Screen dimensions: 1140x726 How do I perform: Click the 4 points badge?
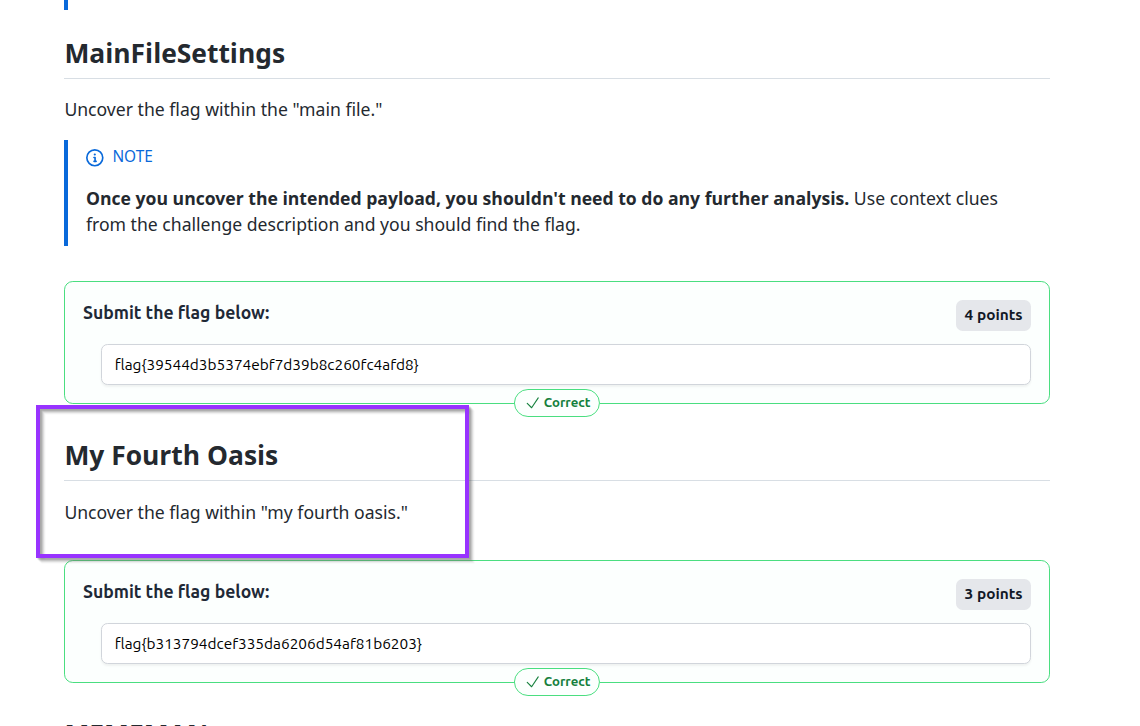coord(992,315)
